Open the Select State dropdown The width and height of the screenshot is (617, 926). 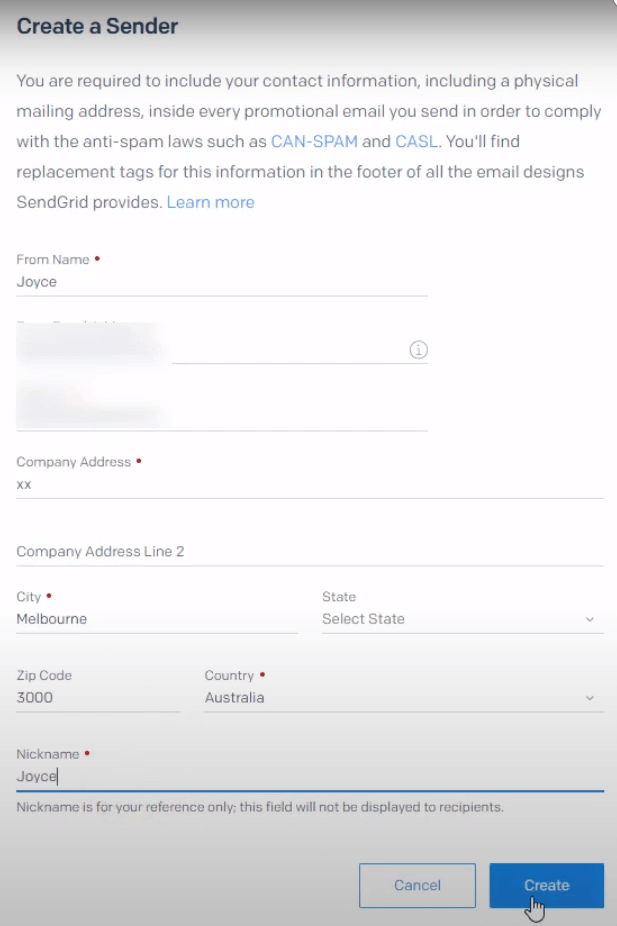click(450, 619)
